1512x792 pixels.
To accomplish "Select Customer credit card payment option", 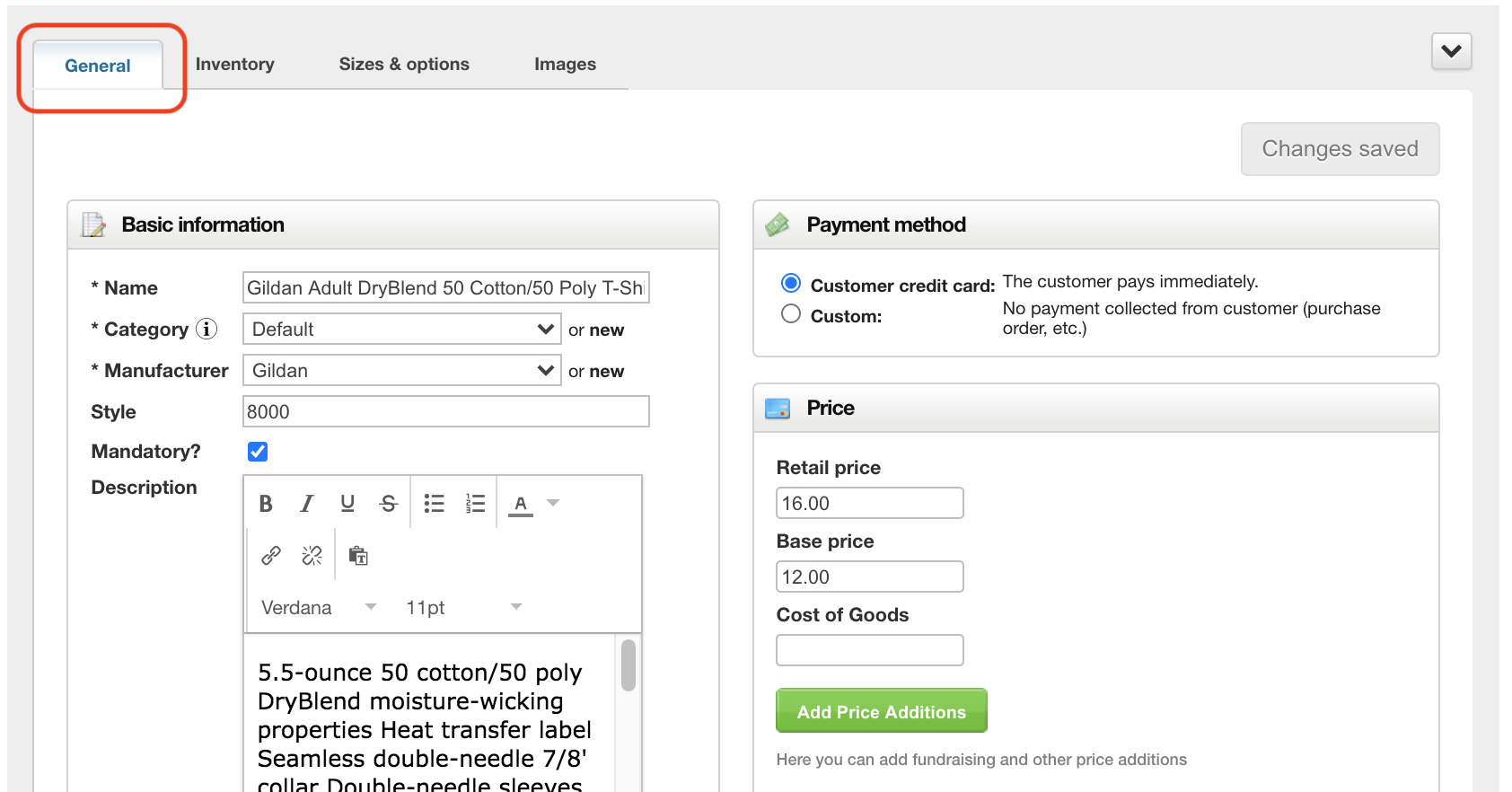I will pos(791,283).
